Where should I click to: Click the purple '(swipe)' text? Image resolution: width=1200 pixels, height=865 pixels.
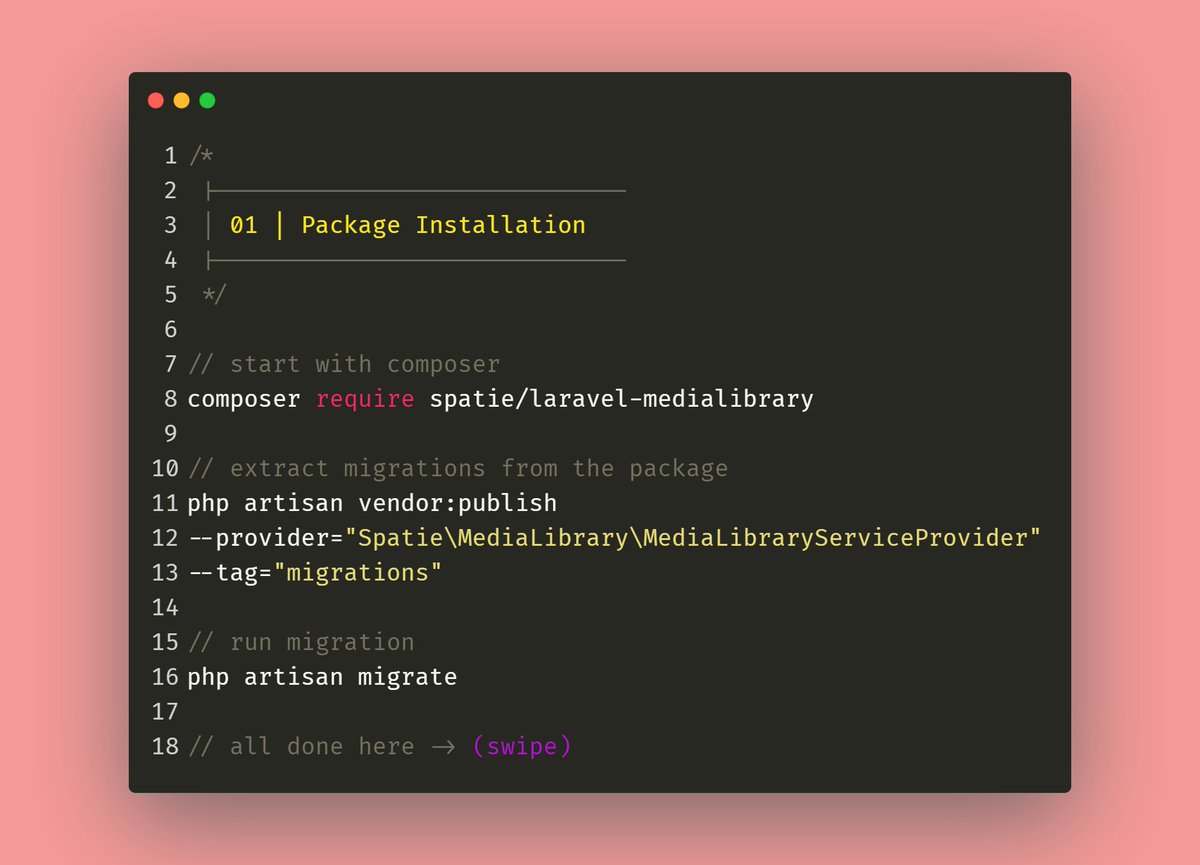522,746
